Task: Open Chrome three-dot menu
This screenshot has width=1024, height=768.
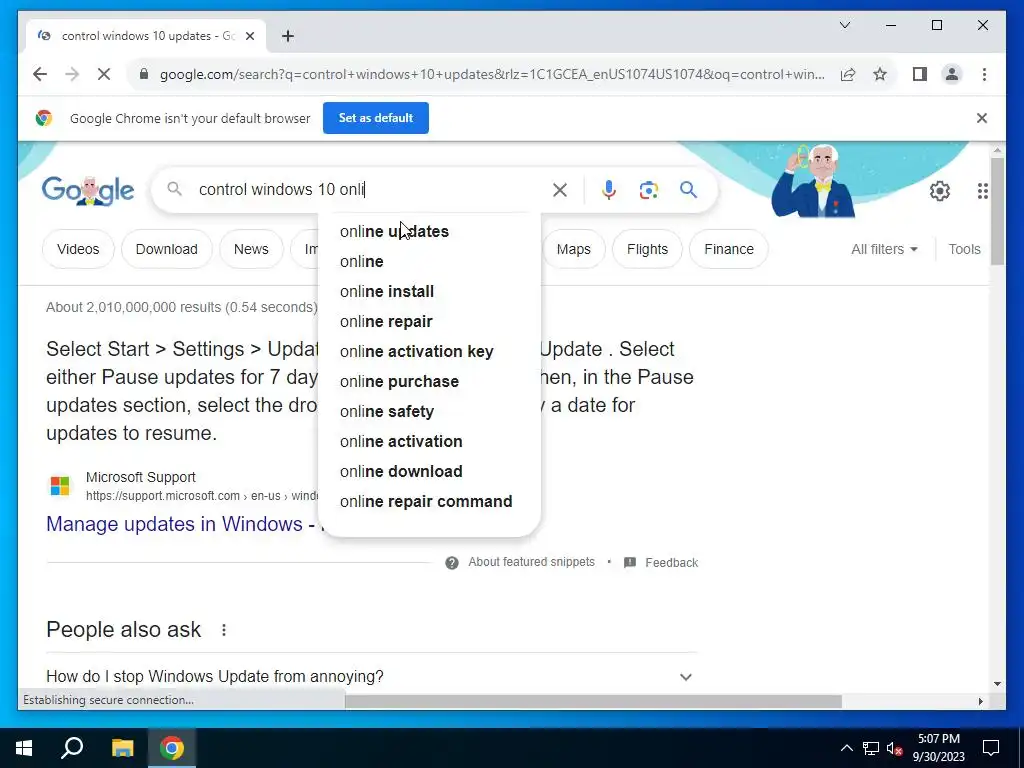Action: 984,74
